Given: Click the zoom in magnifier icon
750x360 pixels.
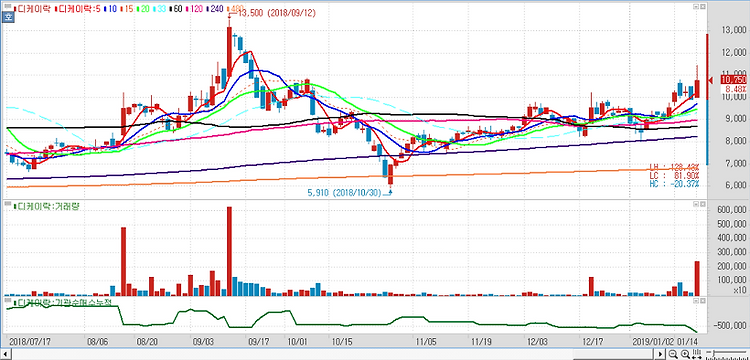Looking at the screenshot, I should point(685,354).
